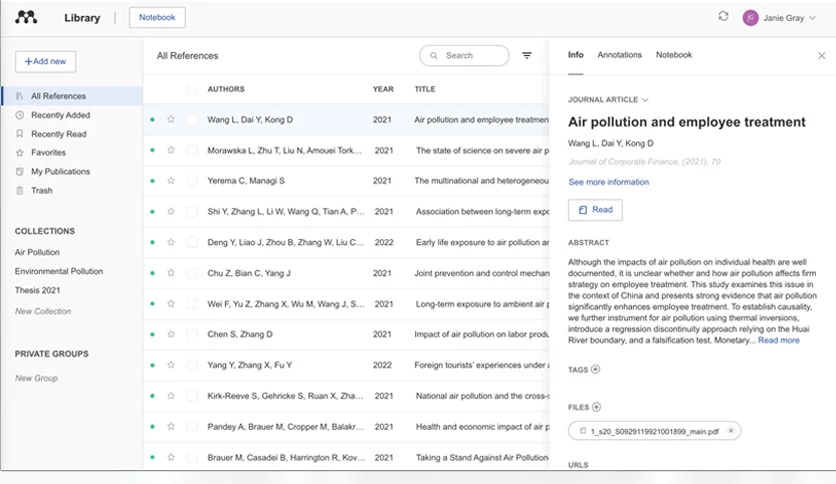The width and height of the screenshot is (836, 484).
Task: Click See more information link
Action: [608, 182]
